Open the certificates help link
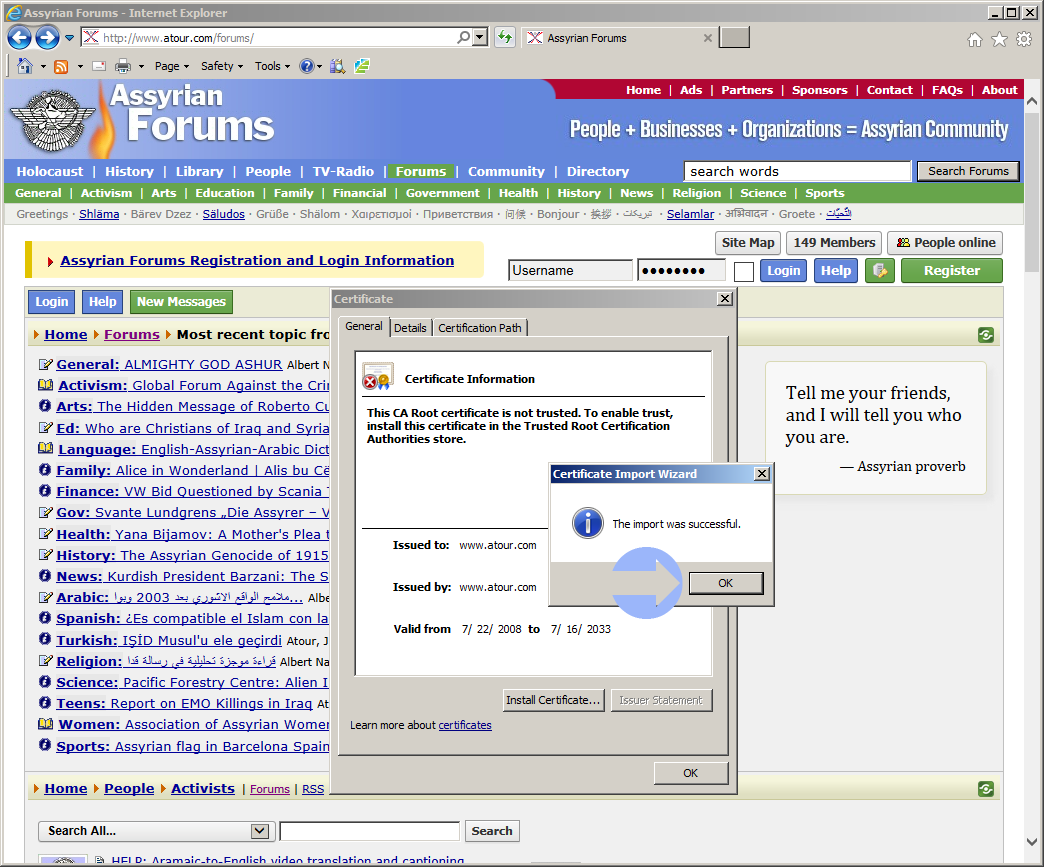 465,725
